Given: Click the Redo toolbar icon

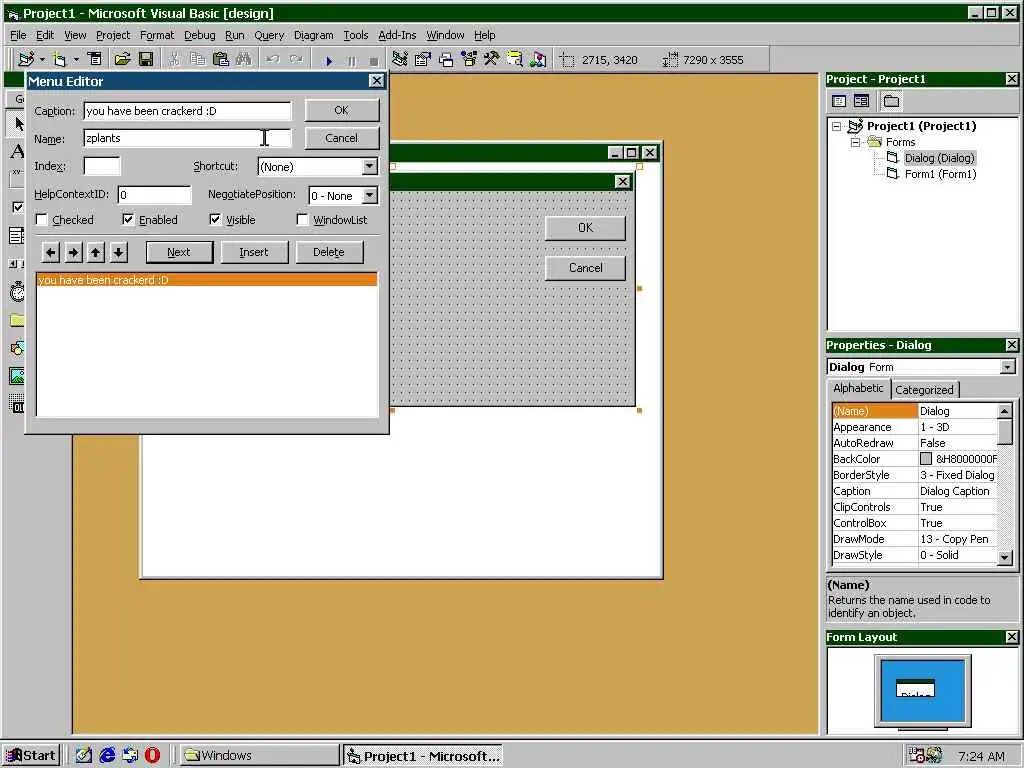Looking at the screenshot, I should [x=296, y=59].
